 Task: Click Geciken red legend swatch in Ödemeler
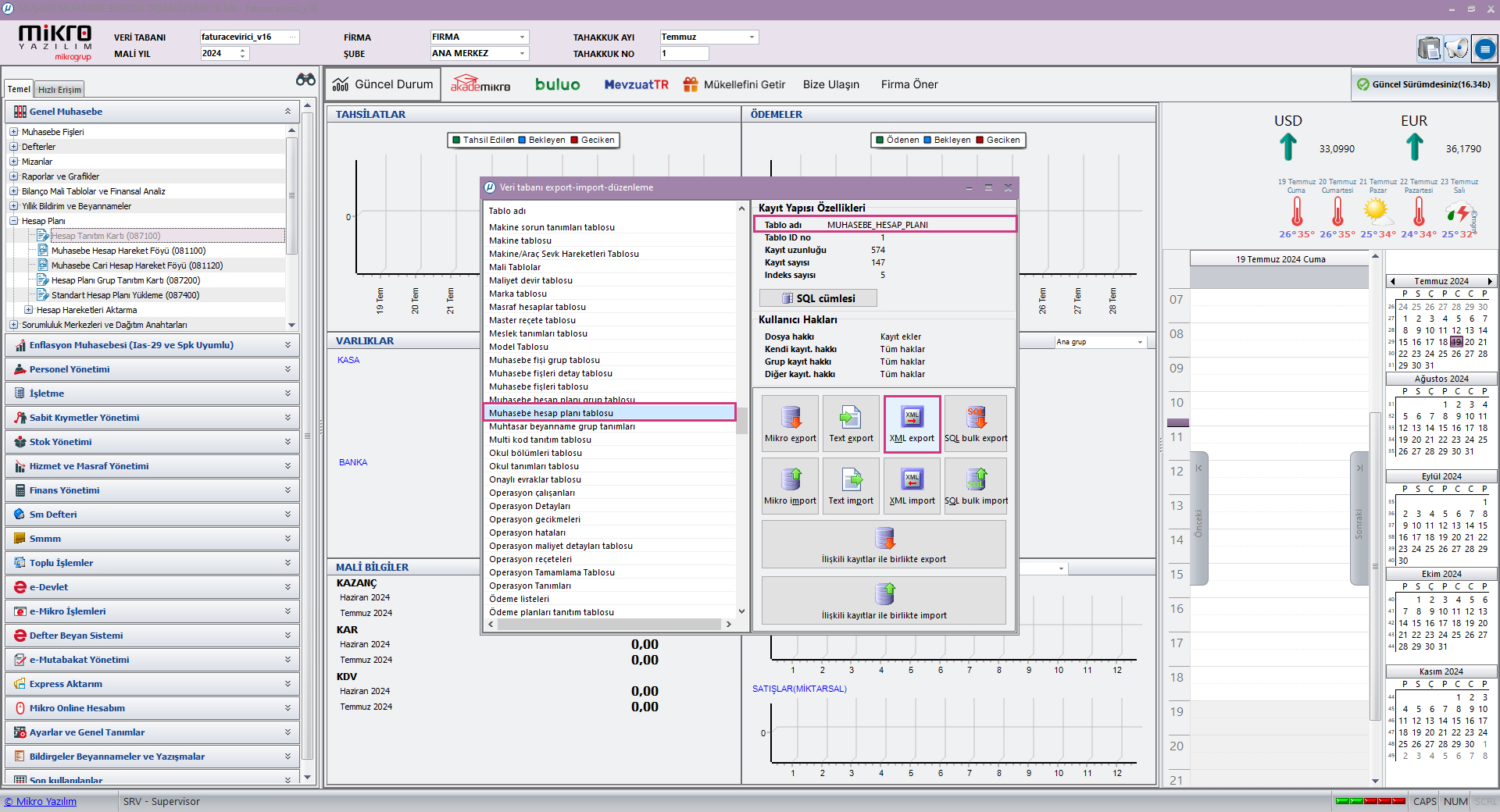[980, 140]
